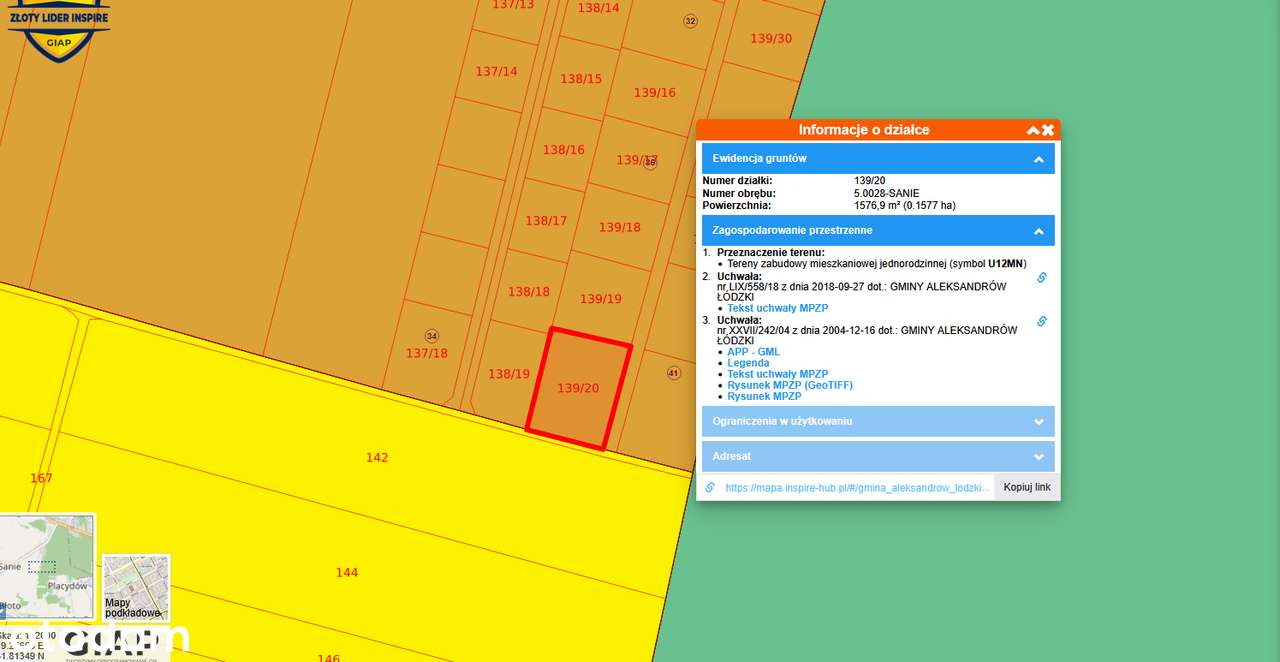Select parcel 139/19 on the map
This screenshot has width=1280, height=662.
click(600, 298)
